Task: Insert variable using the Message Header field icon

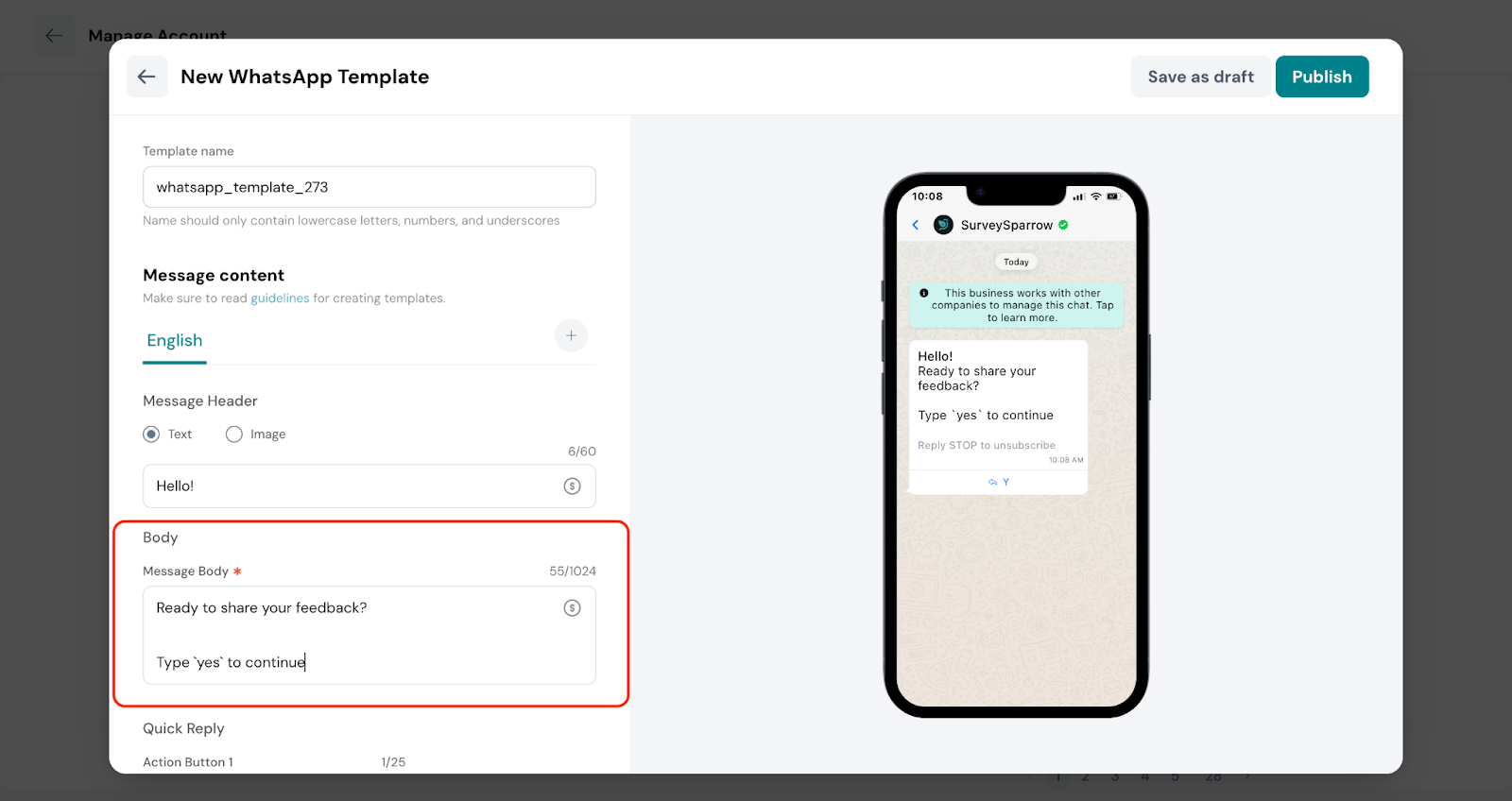Action: coord(572,486)
